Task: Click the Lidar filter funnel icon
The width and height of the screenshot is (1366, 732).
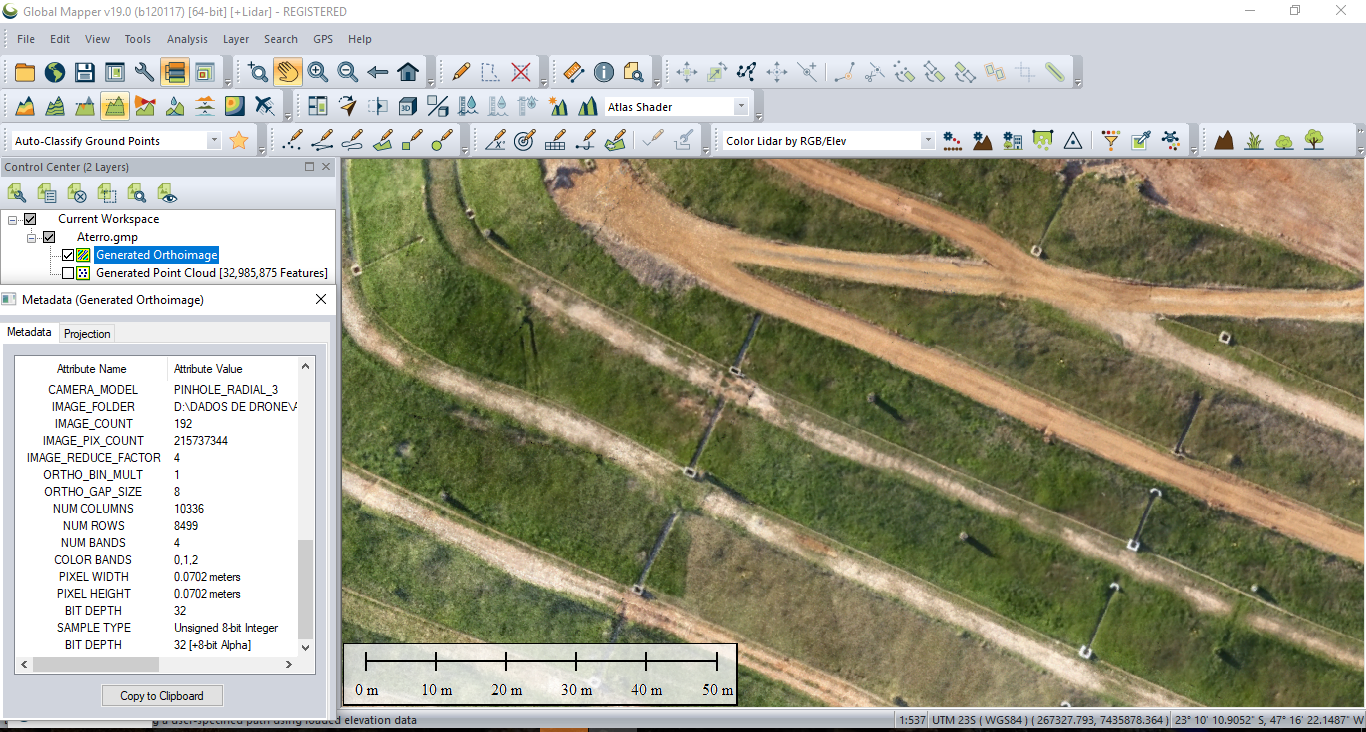Action: 1111,140
